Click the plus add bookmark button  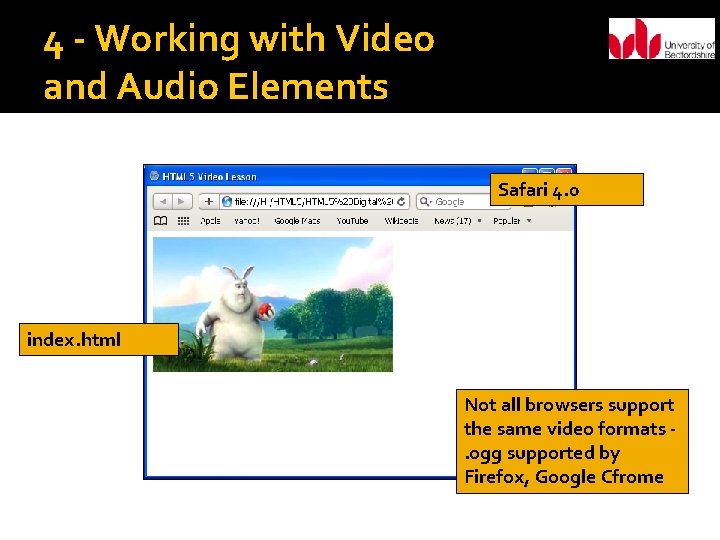208,201
